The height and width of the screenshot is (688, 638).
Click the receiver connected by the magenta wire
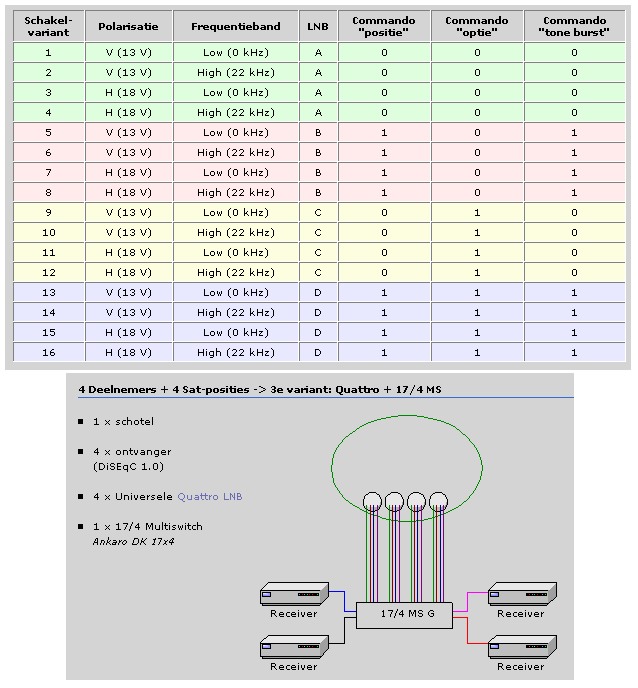(x=522, y=596)
